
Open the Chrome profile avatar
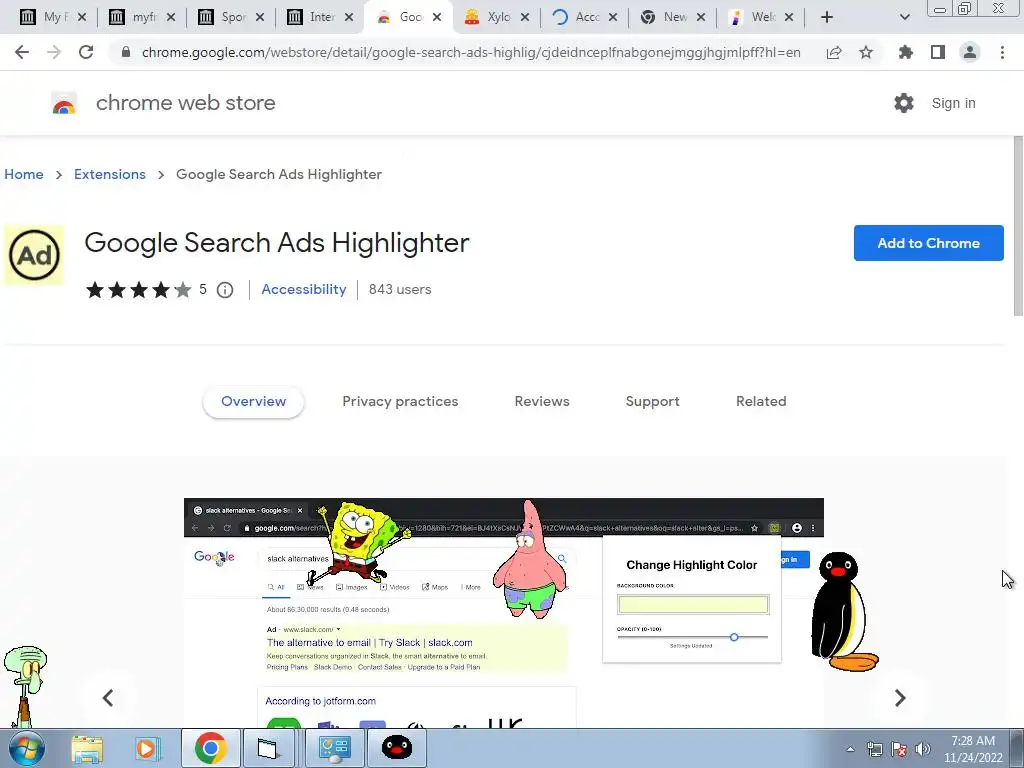pos(970,52)
